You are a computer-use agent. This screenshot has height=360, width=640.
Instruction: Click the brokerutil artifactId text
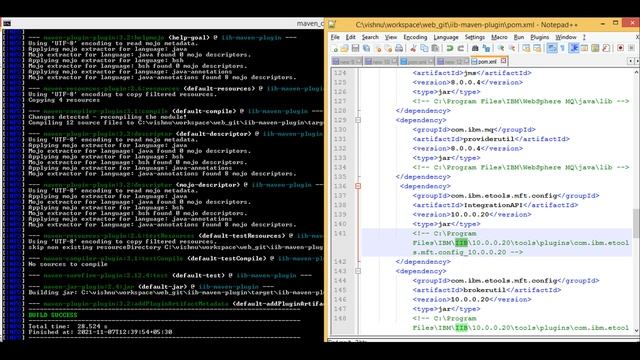click(484, 290)
